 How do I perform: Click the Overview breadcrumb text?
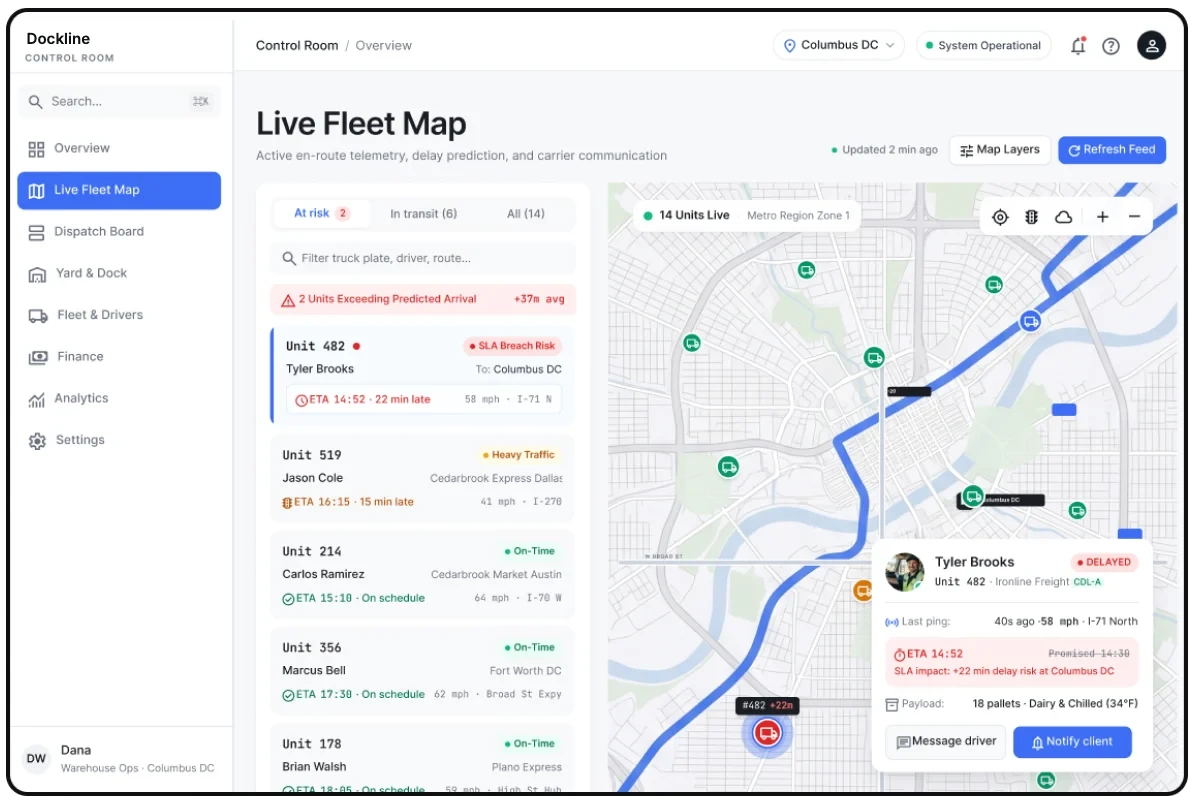383,46
